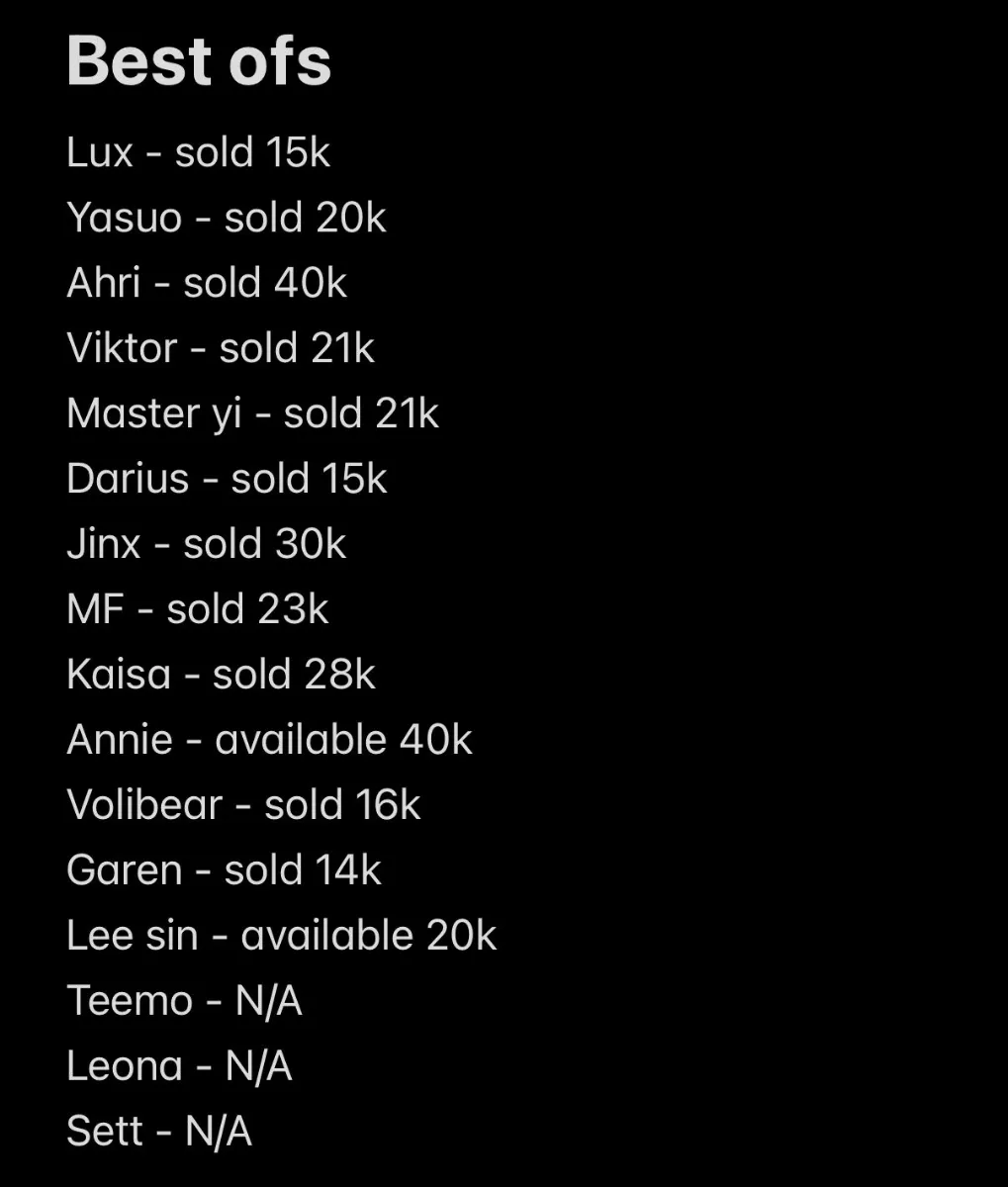The width and height of the screenshot is (1008, 1187).
Task: Tap "available 20k" next to Lee sin
Action: pos(368,936)
